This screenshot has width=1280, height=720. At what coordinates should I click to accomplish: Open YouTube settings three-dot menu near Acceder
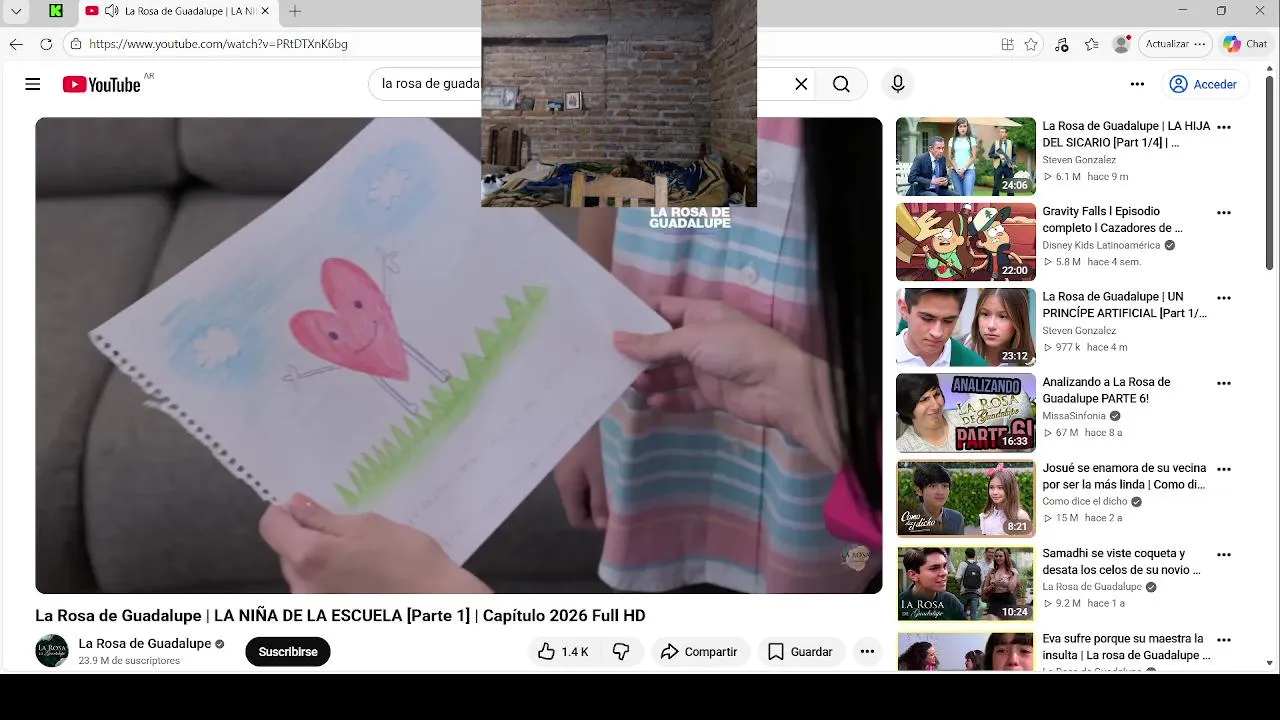pyautogui.click(x=1137, y=84)
